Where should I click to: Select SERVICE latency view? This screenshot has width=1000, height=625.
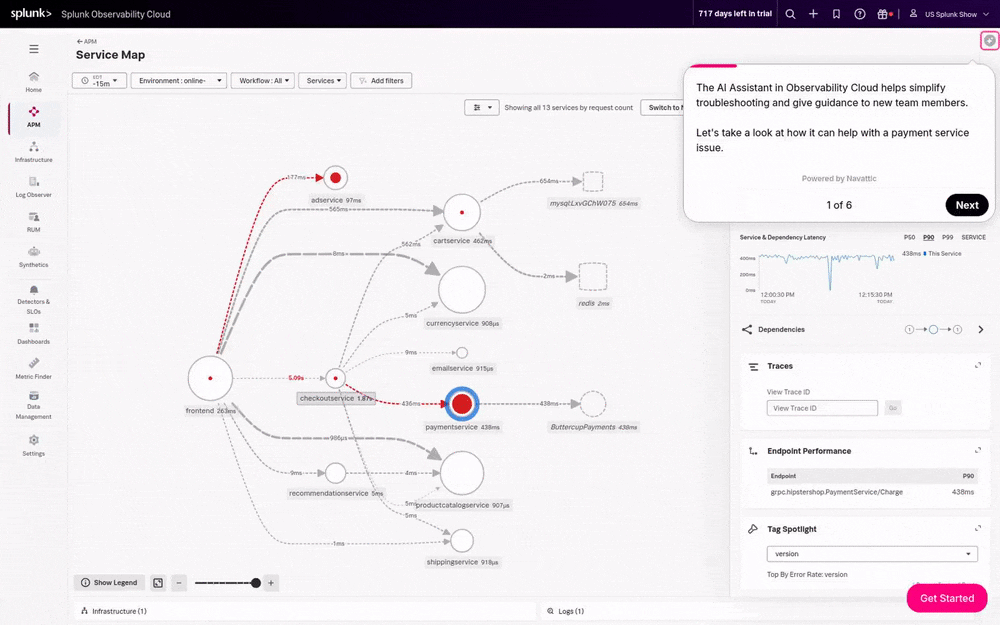click(x=973, y=237)
